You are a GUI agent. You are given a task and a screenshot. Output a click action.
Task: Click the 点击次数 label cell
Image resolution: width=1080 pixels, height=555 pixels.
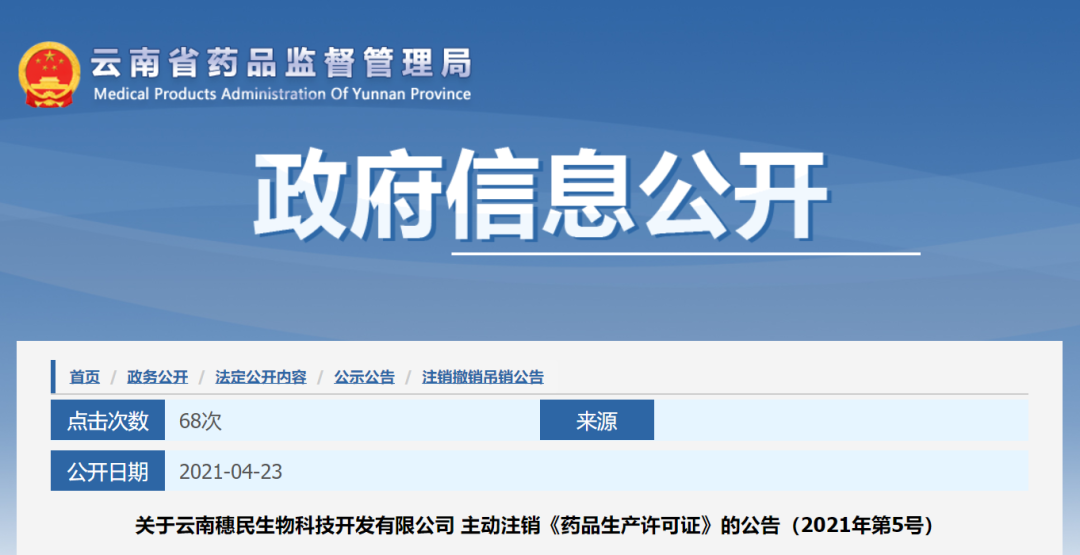click(108, 421)
